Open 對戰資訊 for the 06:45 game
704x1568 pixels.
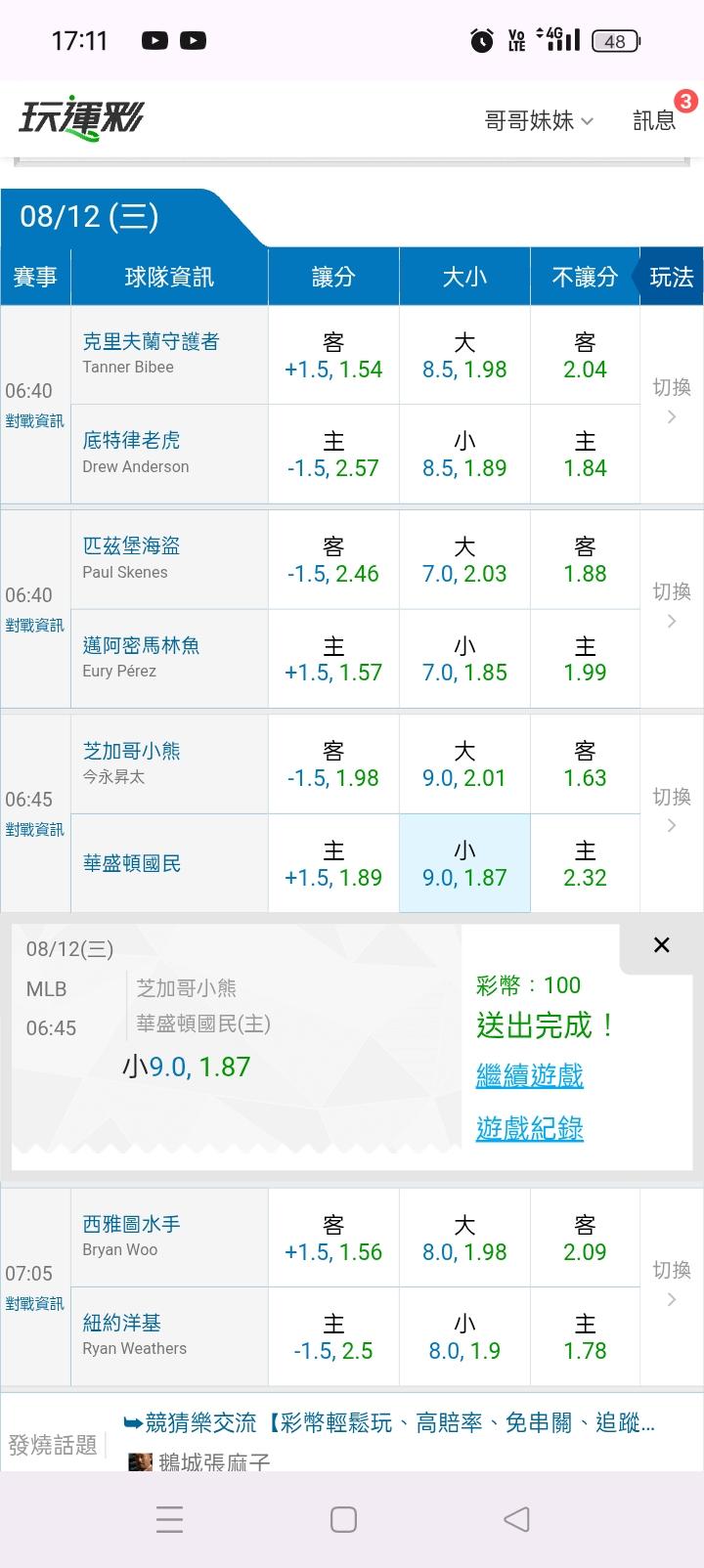pyautogui.click(x=34, y=830)
